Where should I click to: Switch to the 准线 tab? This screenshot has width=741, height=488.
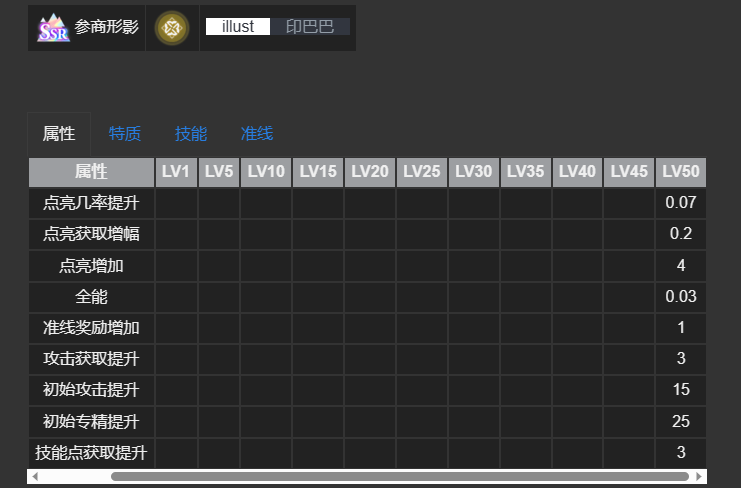coord(257,133)
